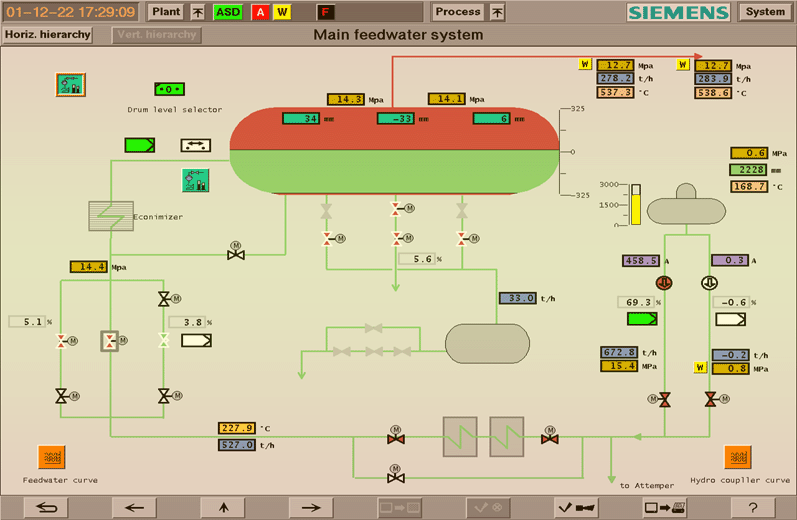
Task: Open the Feedwater curve icon
Action: tap(51, 457)
